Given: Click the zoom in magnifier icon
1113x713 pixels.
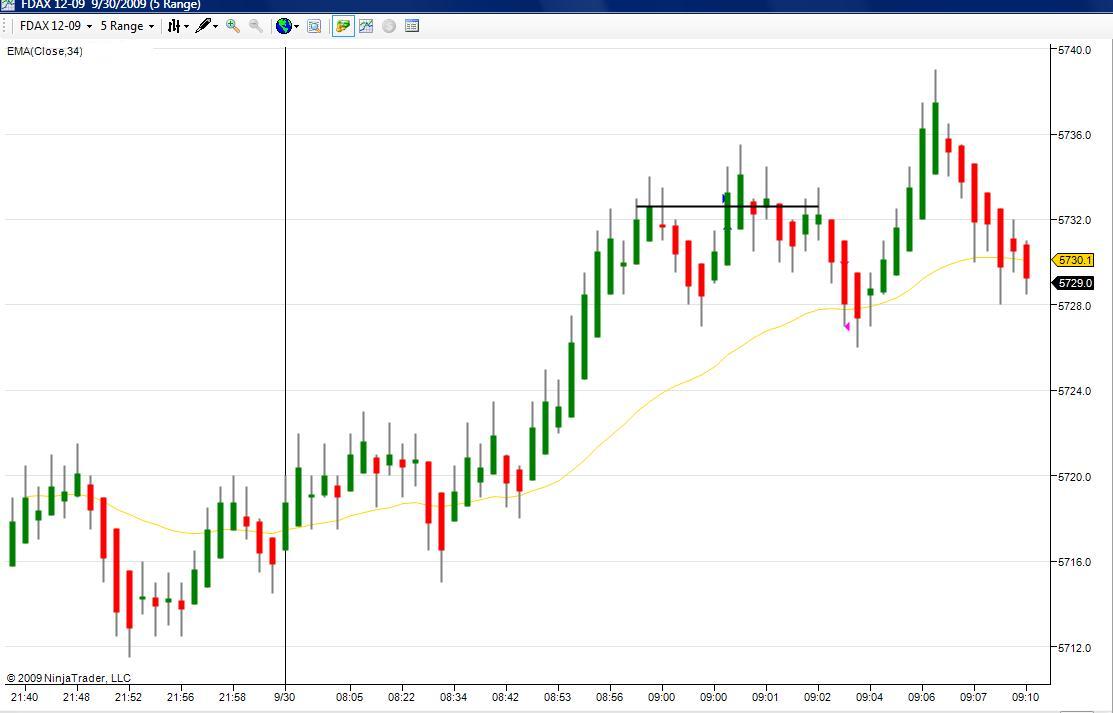Looking at the screenshot, I should [x=233, y=26].
